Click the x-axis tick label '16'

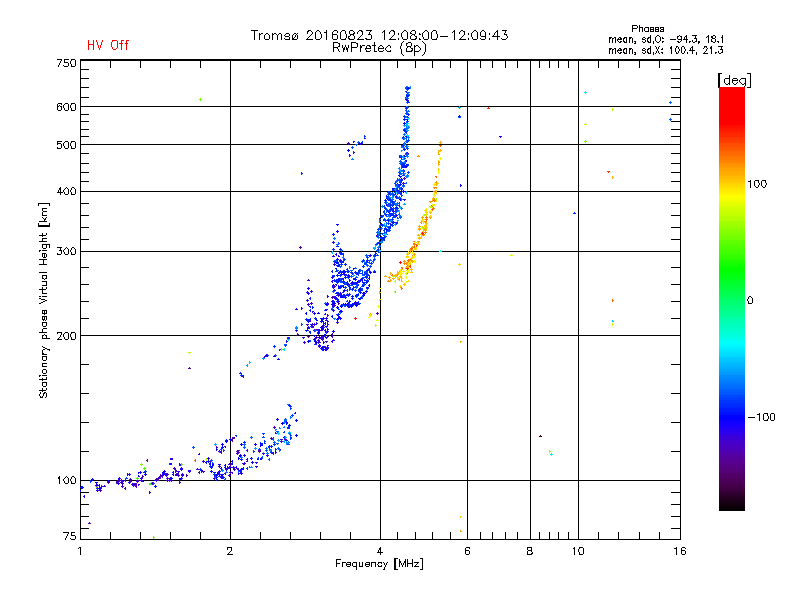[x=680, y=551]
